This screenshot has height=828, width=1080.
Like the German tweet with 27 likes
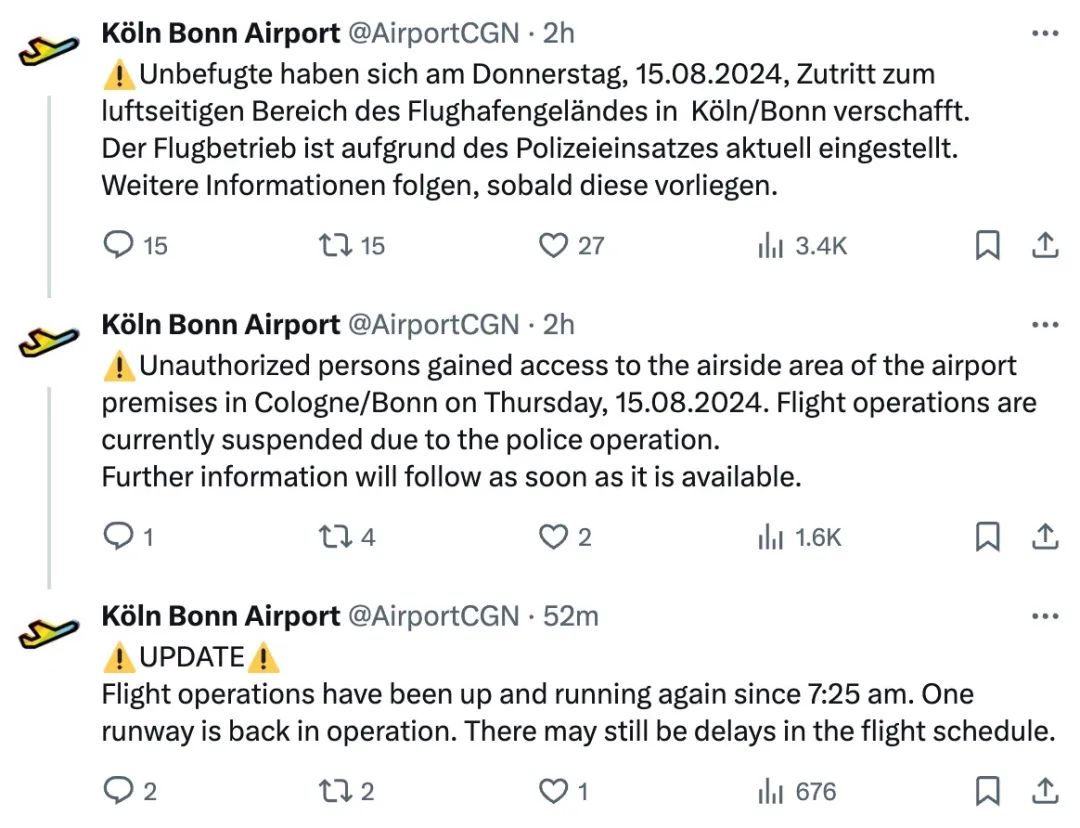tap(553, 245)
